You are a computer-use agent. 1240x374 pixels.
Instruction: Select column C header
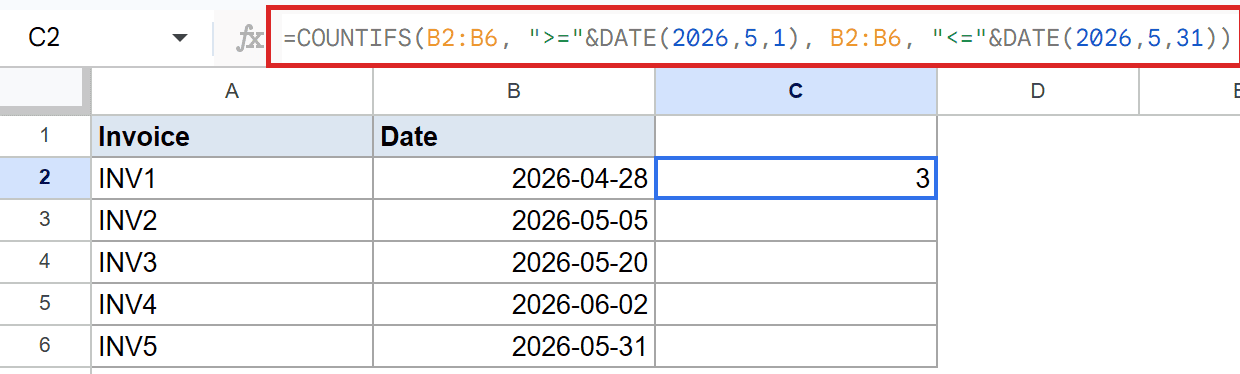796,91
